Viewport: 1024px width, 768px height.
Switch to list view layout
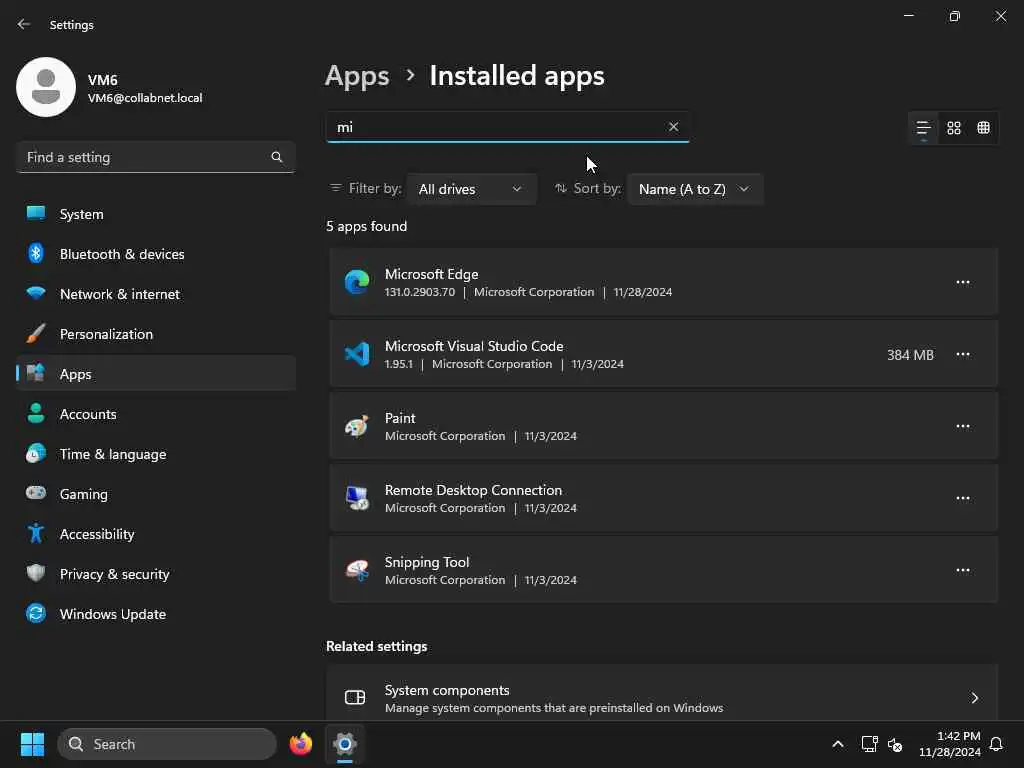coord(923,128)
